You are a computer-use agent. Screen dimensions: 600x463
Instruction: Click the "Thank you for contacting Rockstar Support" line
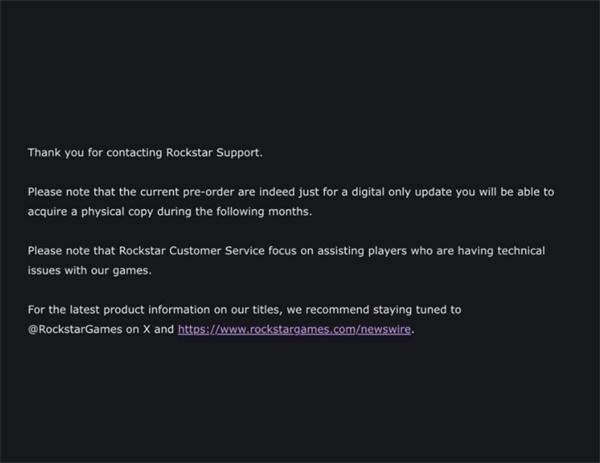pos(145,153)
